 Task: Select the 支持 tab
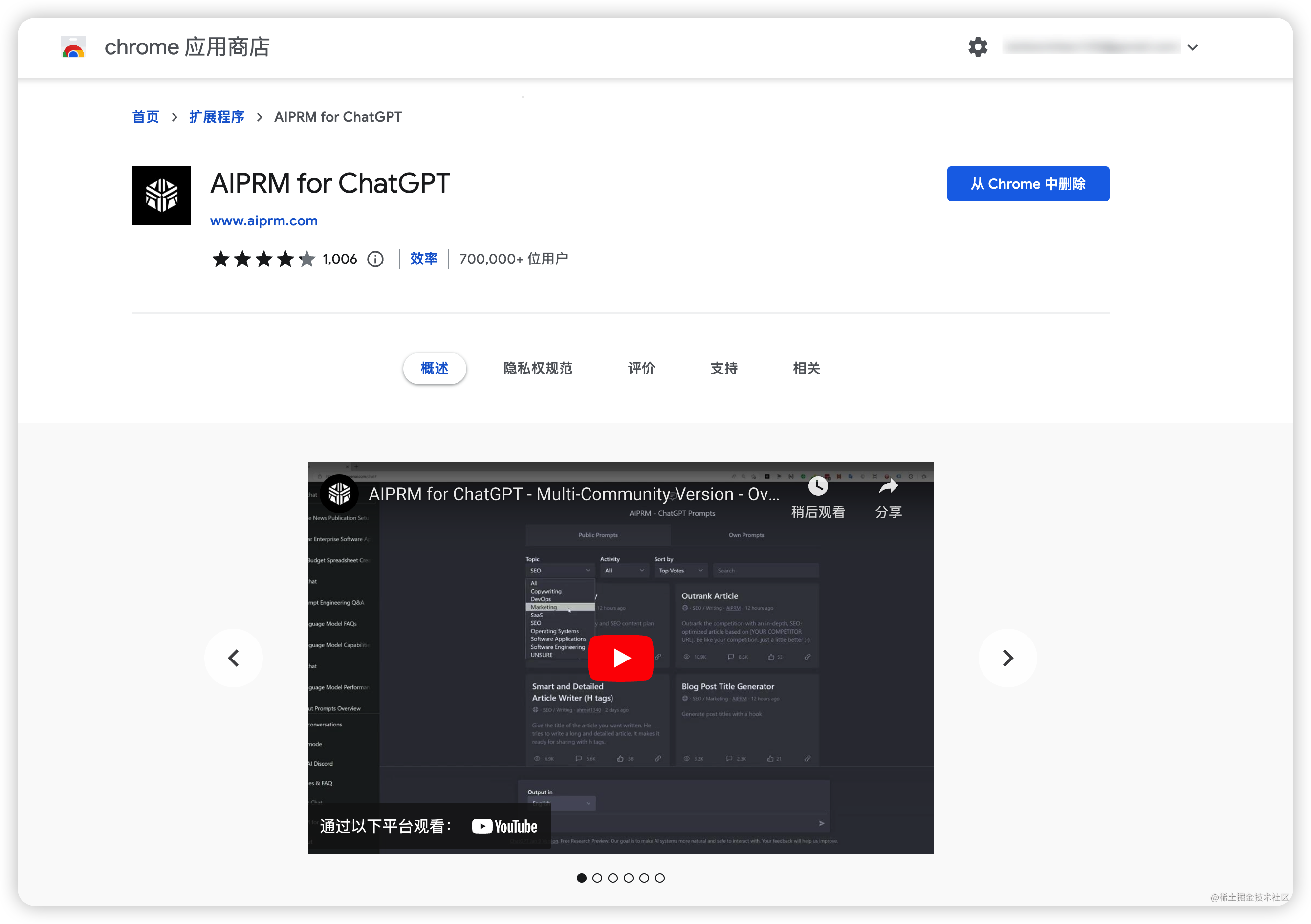723,368
